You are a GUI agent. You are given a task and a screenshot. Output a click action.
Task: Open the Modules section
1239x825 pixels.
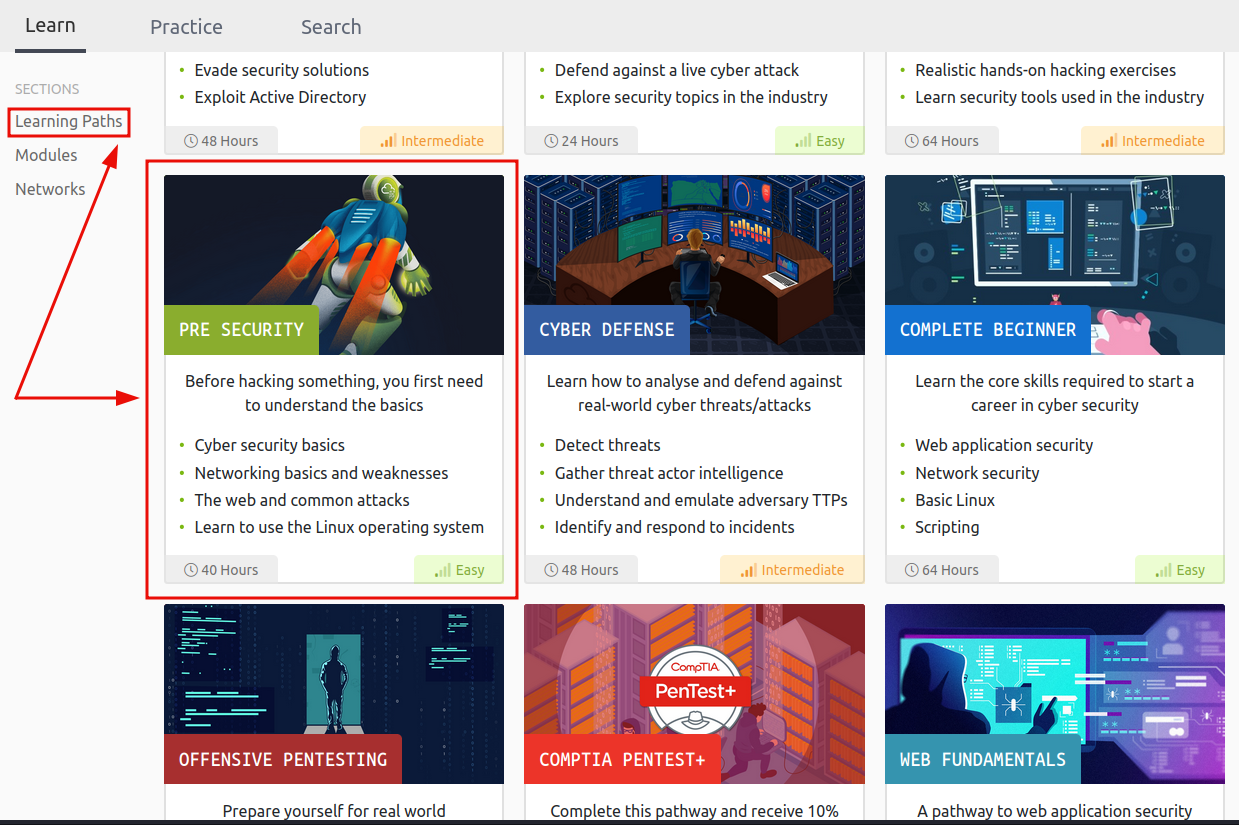(46, 155)
